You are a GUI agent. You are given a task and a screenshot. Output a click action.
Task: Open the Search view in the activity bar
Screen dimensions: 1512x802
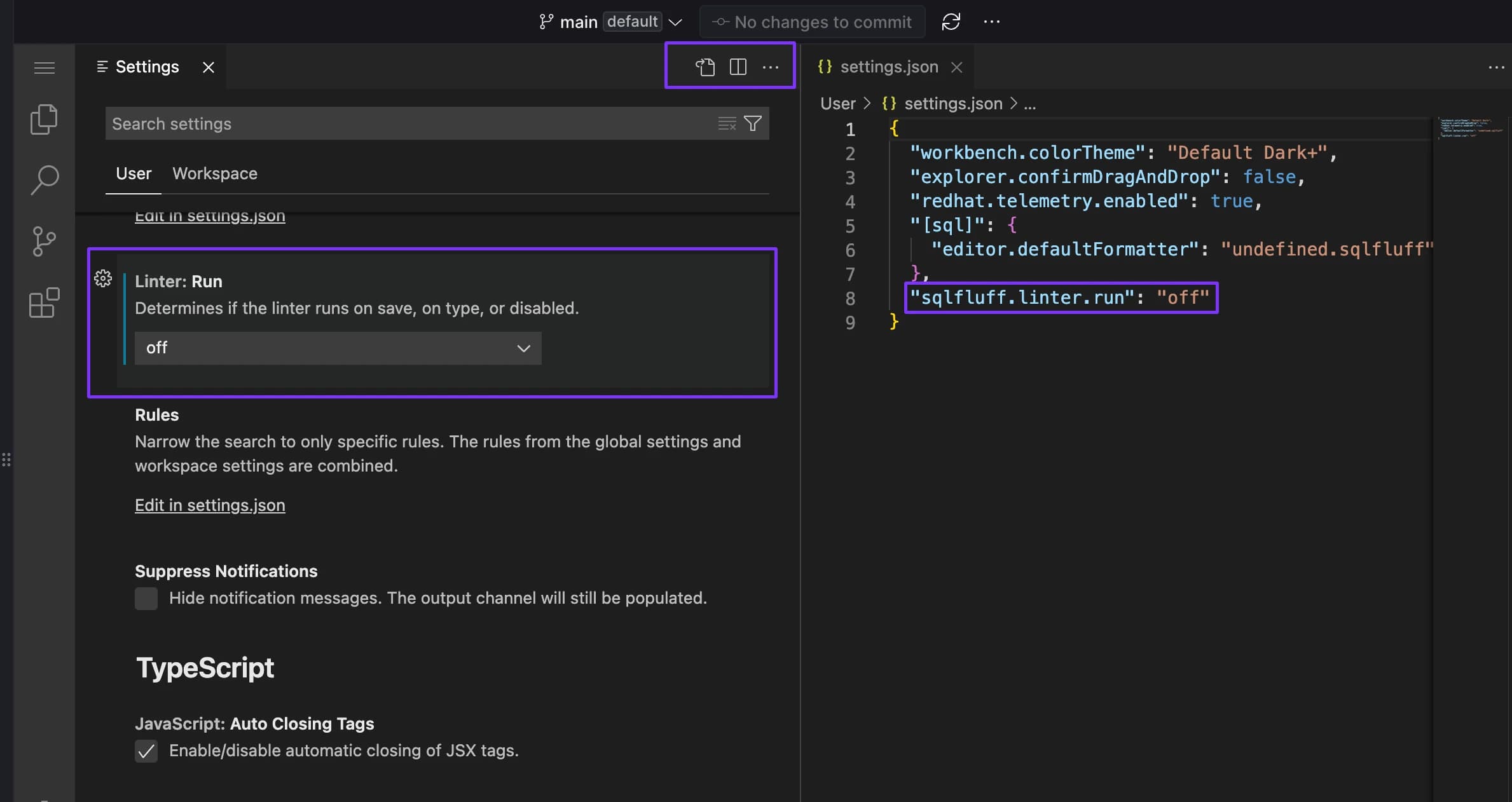coord(45,180)
